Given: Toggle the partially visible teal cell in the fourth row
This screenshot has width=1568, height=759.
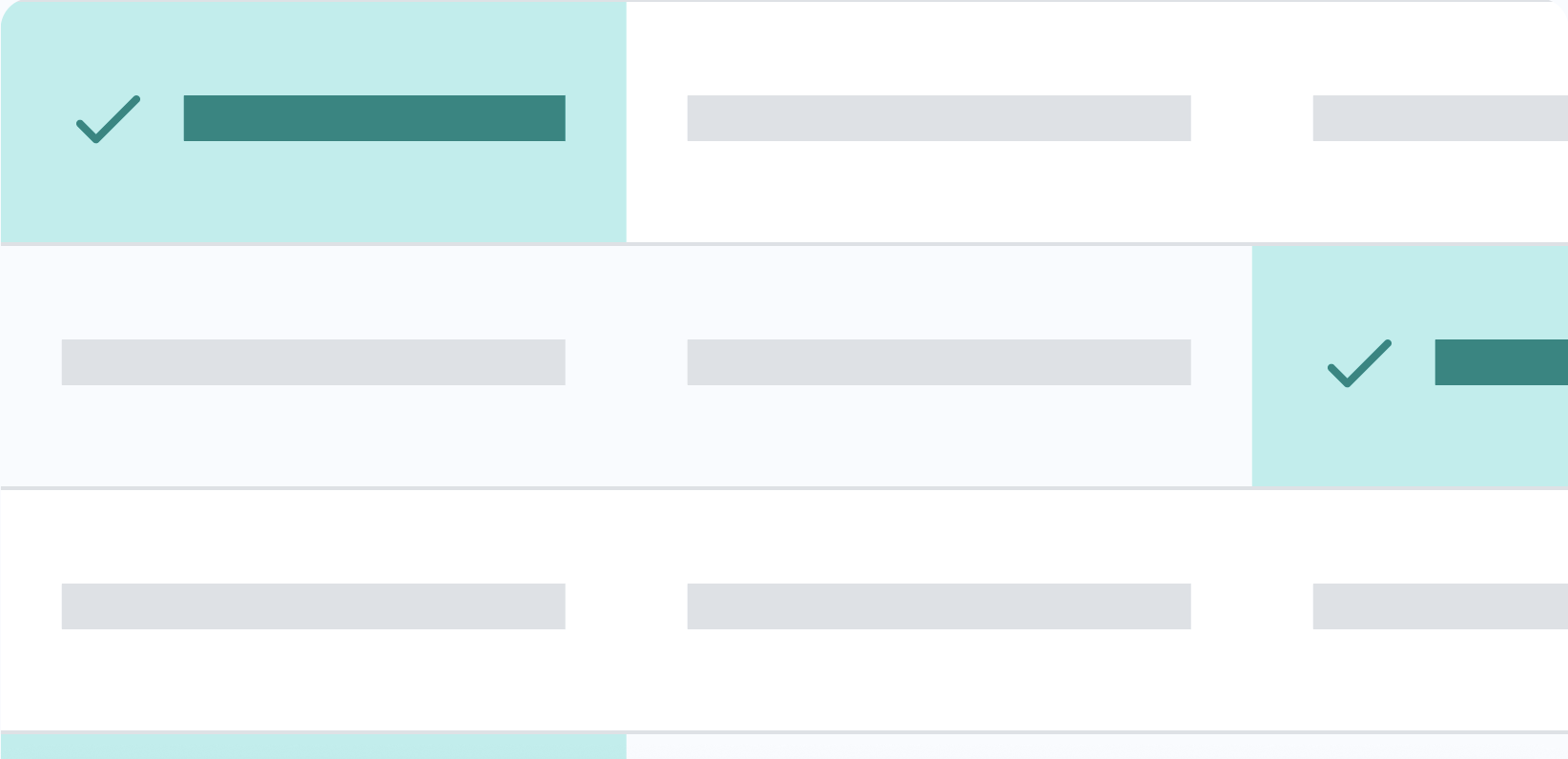Looking at the screenshot, I should [313, 748].
